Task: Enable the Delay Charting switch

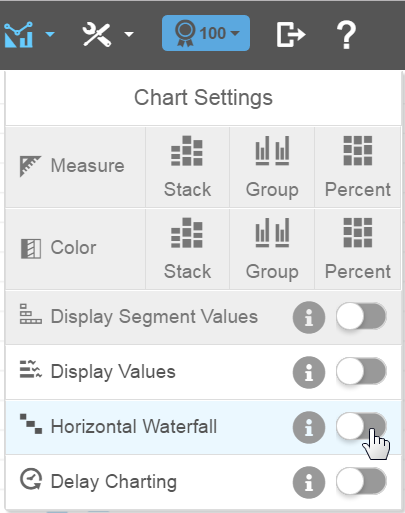Action: point(361,481)
